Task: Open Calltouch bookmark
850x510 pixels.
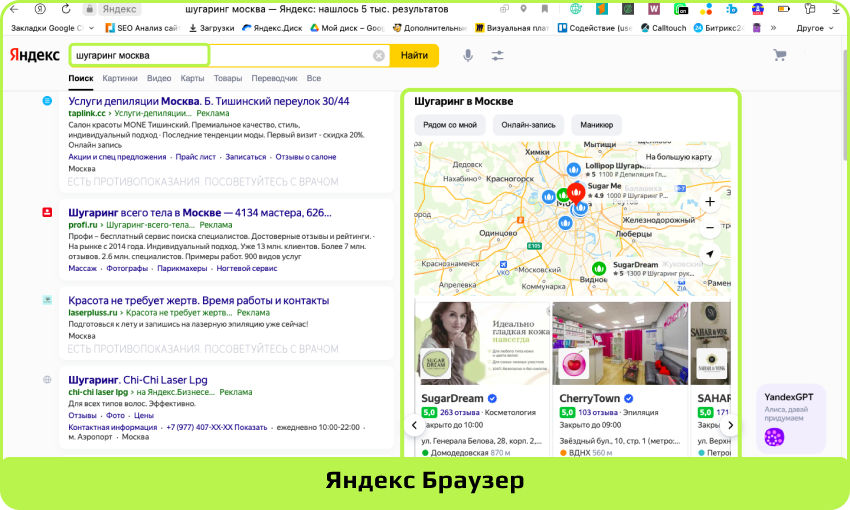Action: (x=664, y=28)
